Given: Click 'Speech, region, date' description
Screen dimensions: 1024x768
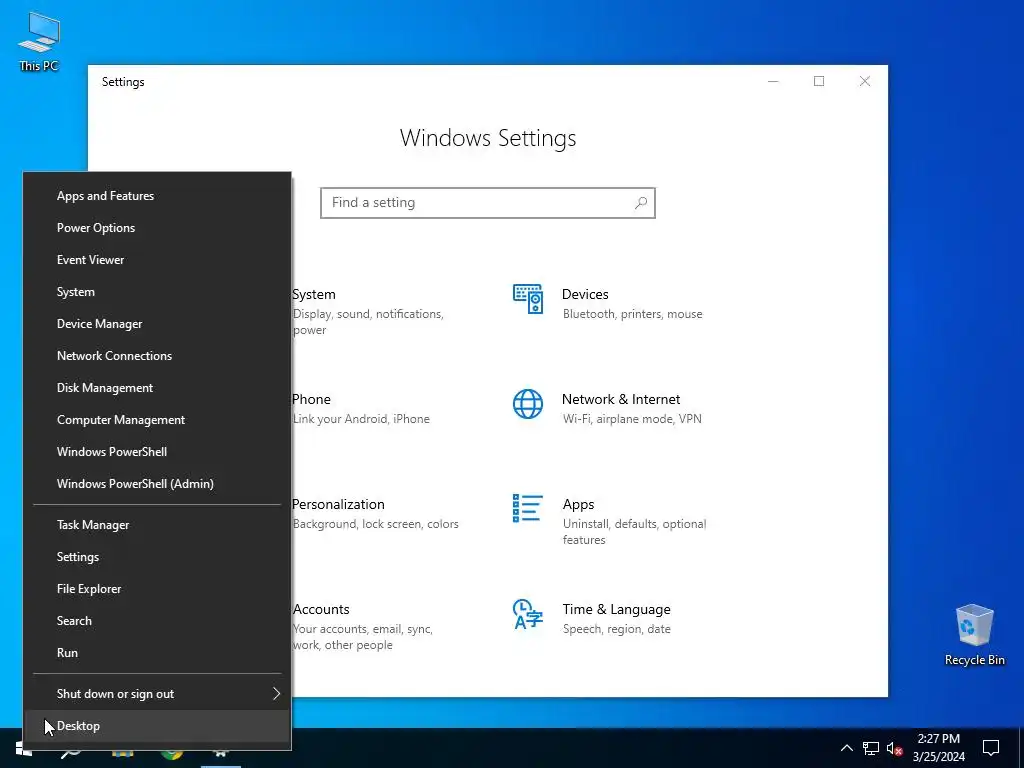Looking at the screenshot, I should [x=616, y=630].
